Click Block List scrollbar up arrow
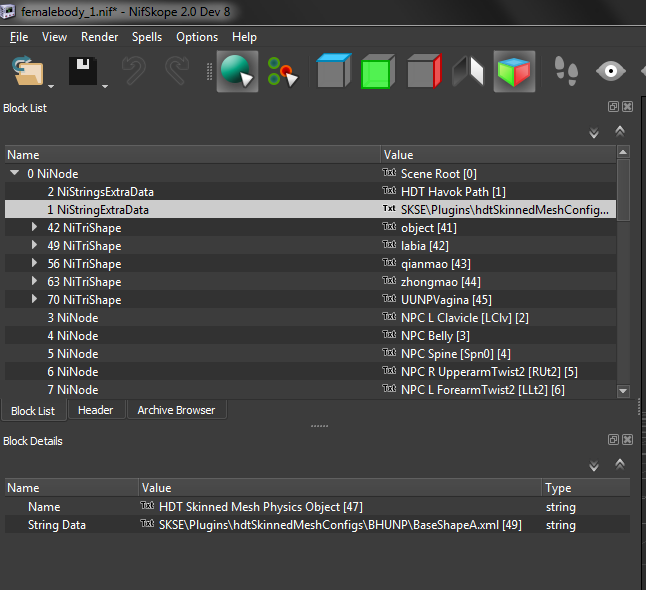 pyautogui.click(x=623, y=152)
